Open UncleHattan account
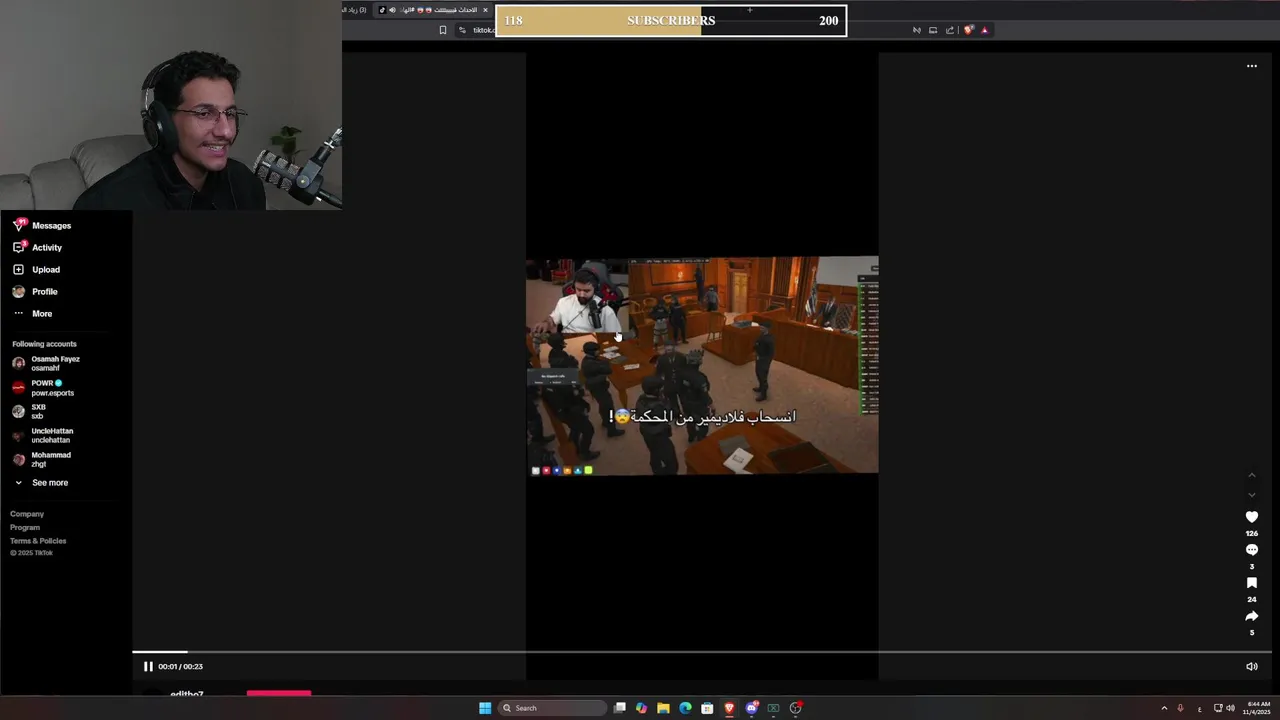This screenshot has width=1280, height=720. (x=43, y=436)
